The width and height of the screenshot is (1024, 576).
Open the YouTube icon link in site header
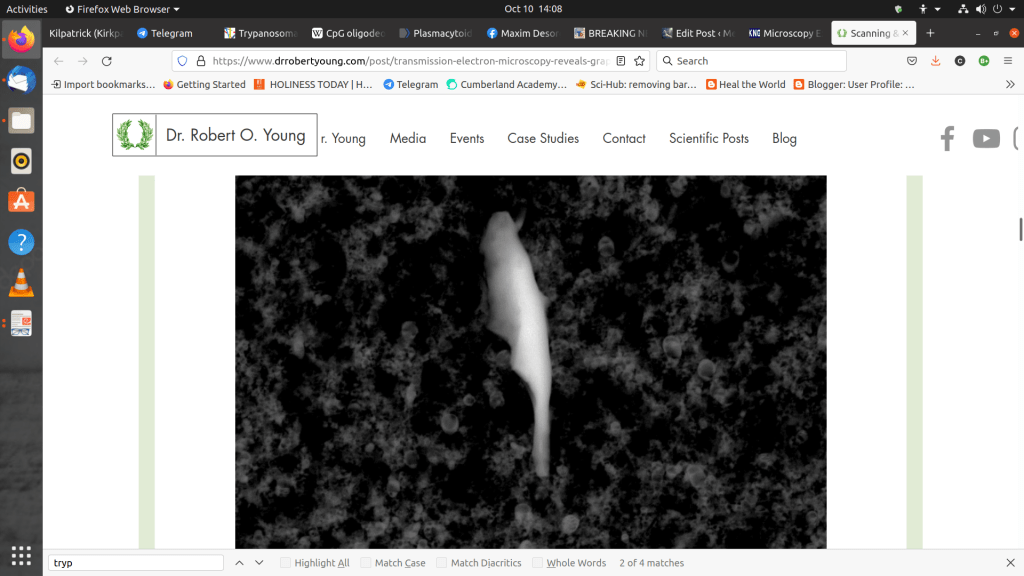pyautogui.click(x=986, y=139)
